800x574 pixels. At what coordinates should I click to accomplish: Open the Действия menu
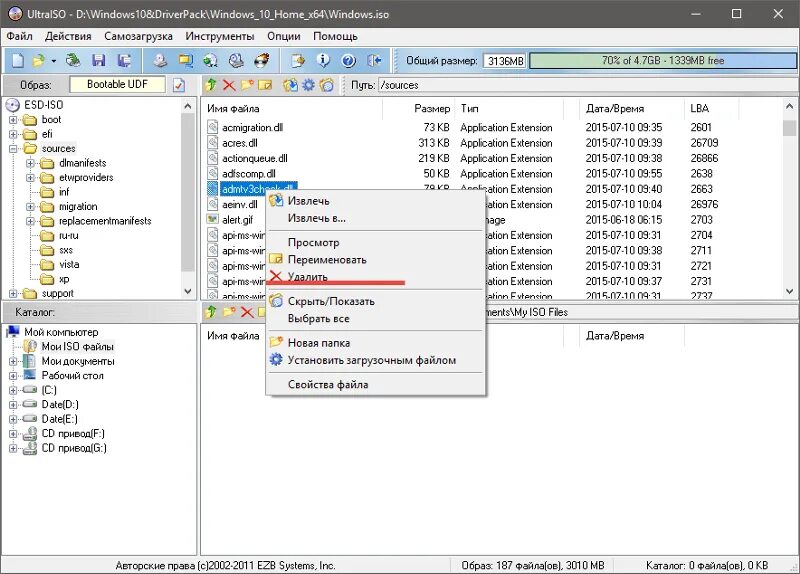coord(68,36)
